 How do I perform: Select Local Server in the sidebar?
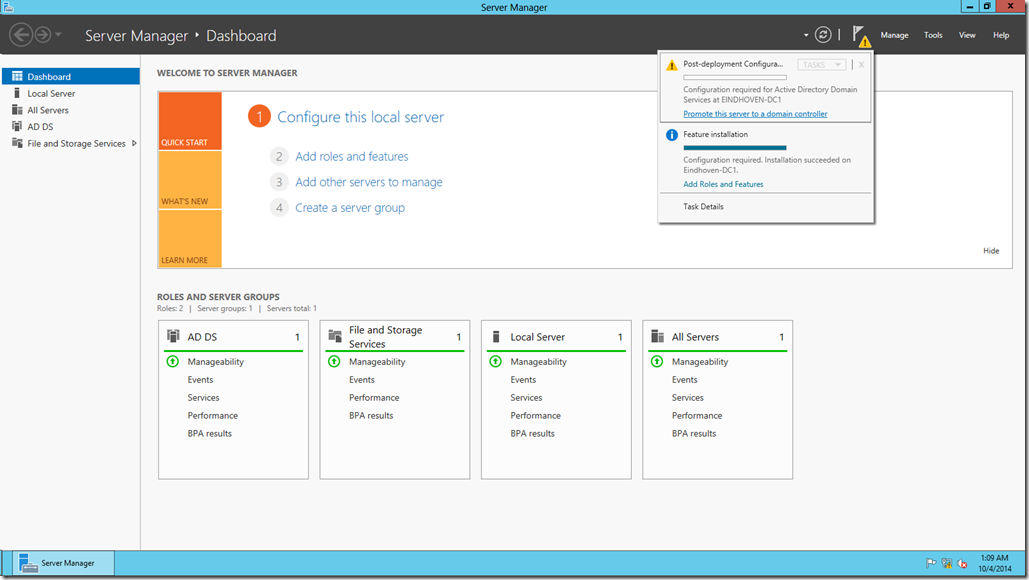71,93
